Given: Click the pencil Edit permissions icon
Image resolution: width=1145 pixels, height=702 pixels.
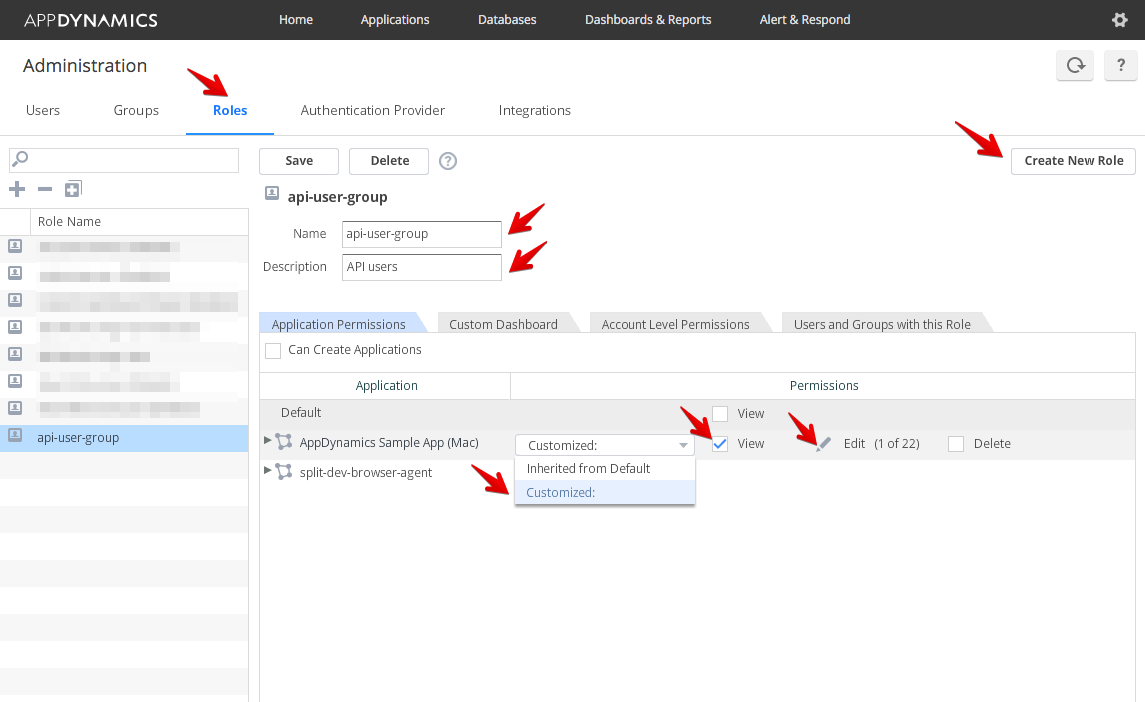Looking at the screenshot, I should pos(823,444).
